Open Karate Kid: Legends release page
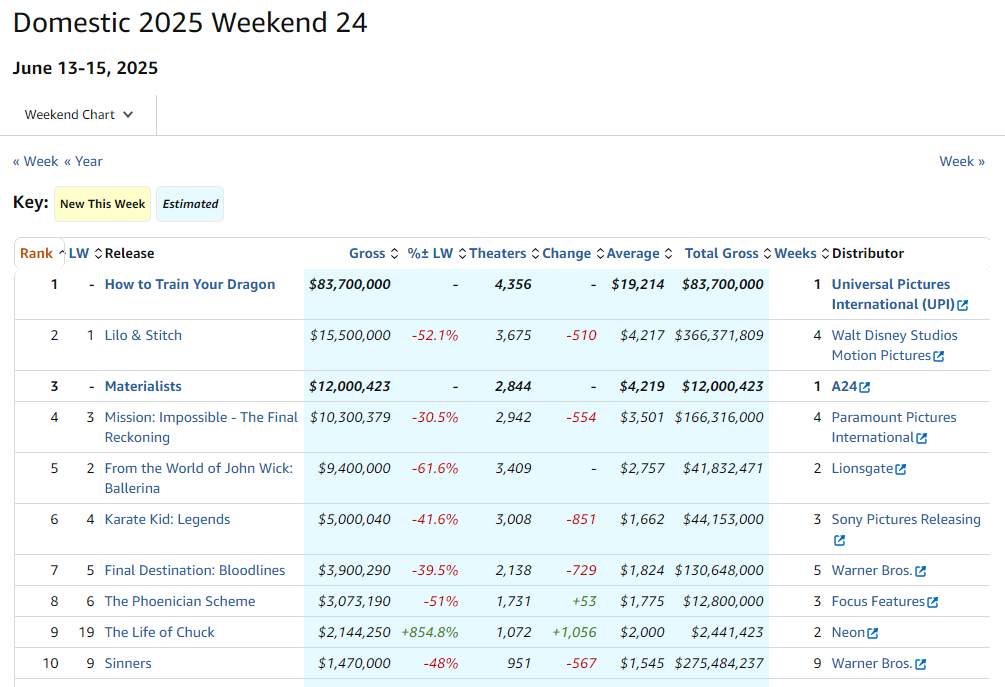This screenshot has height=687, width=1005. coord(167,519)
